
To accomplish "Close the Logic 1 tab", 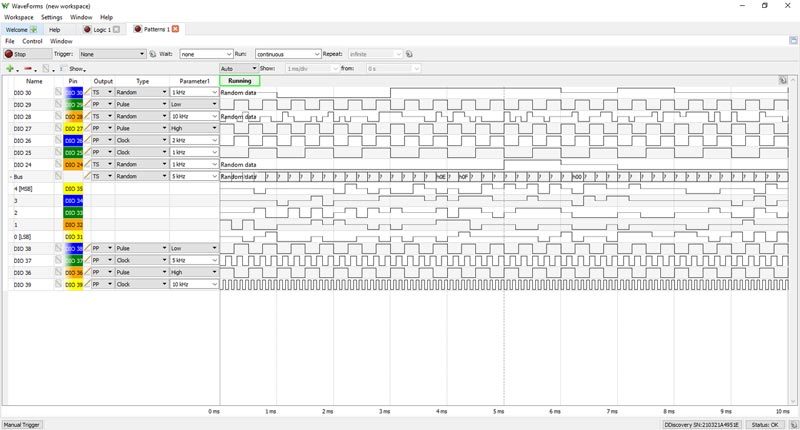I will (x=116, y=30).
